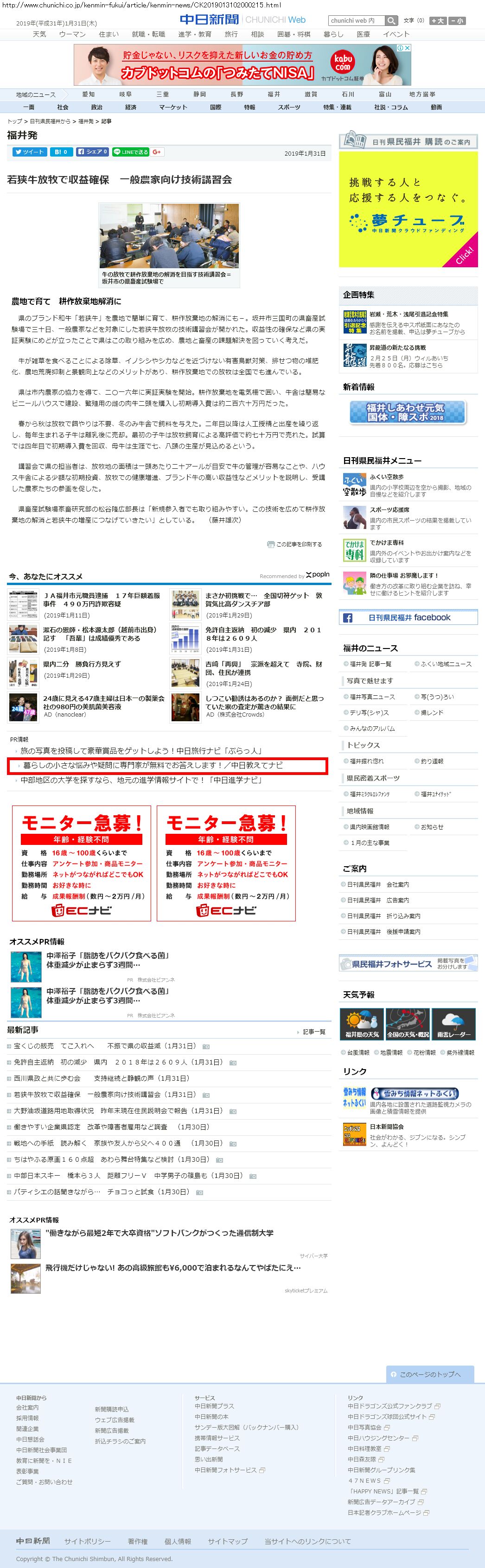Click the camera icon beside 宝くじの販売 headline
The height and width of the screenshot is (1568, 485).
point(206,1046)
